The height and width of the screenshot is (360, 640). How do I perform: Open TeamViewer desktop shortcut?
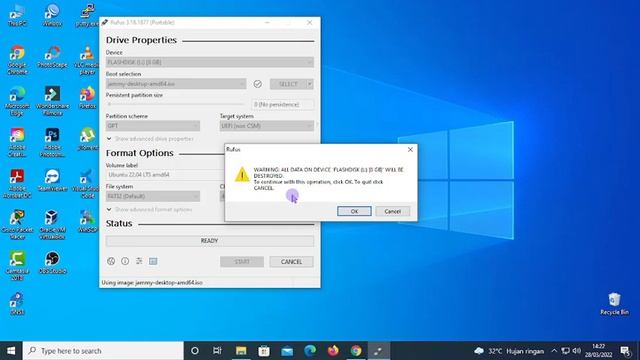point(52,180)
